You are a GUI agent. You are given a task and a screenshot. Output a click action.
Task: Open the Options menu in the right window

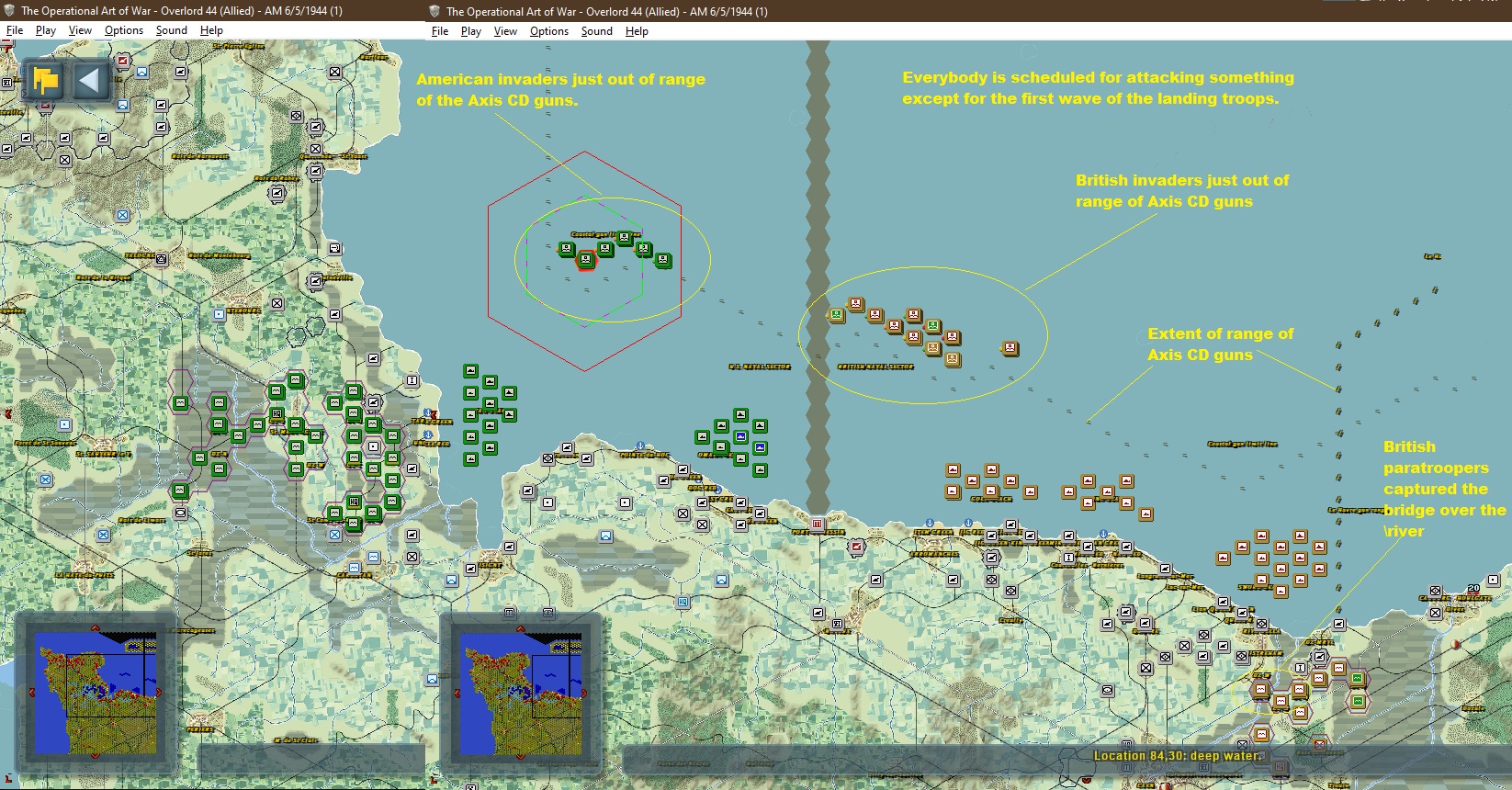pyautogui.click(x=549, y=31)
